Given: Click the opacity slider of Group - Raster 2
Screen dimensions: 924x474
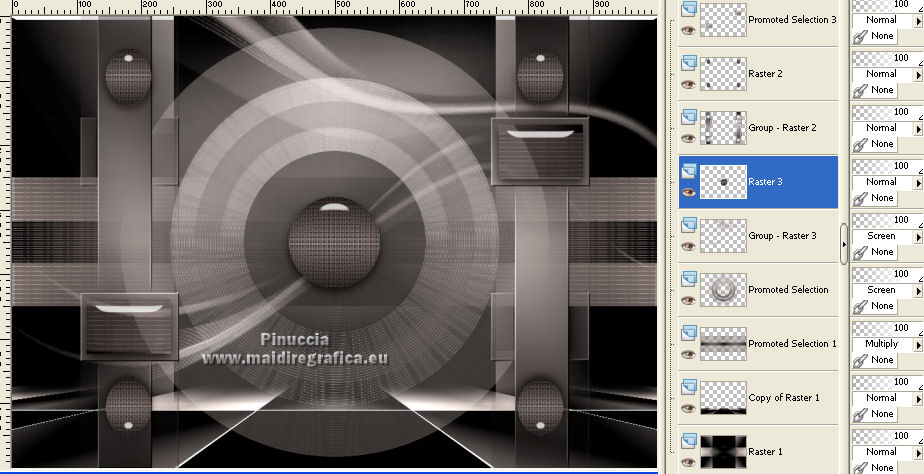Looking at the screenshot, I should [887, 112].
